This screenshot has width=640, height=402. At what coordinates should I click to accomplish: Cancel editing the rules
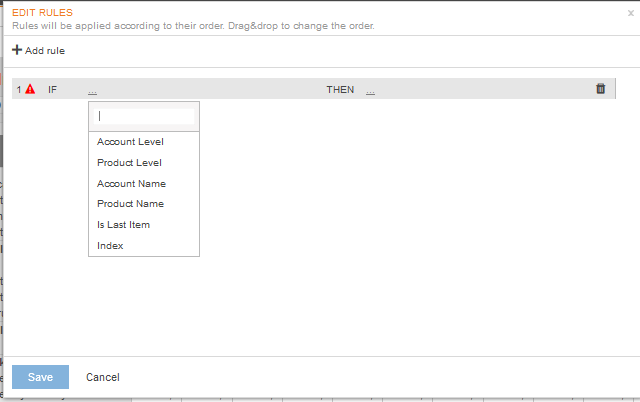103,377
